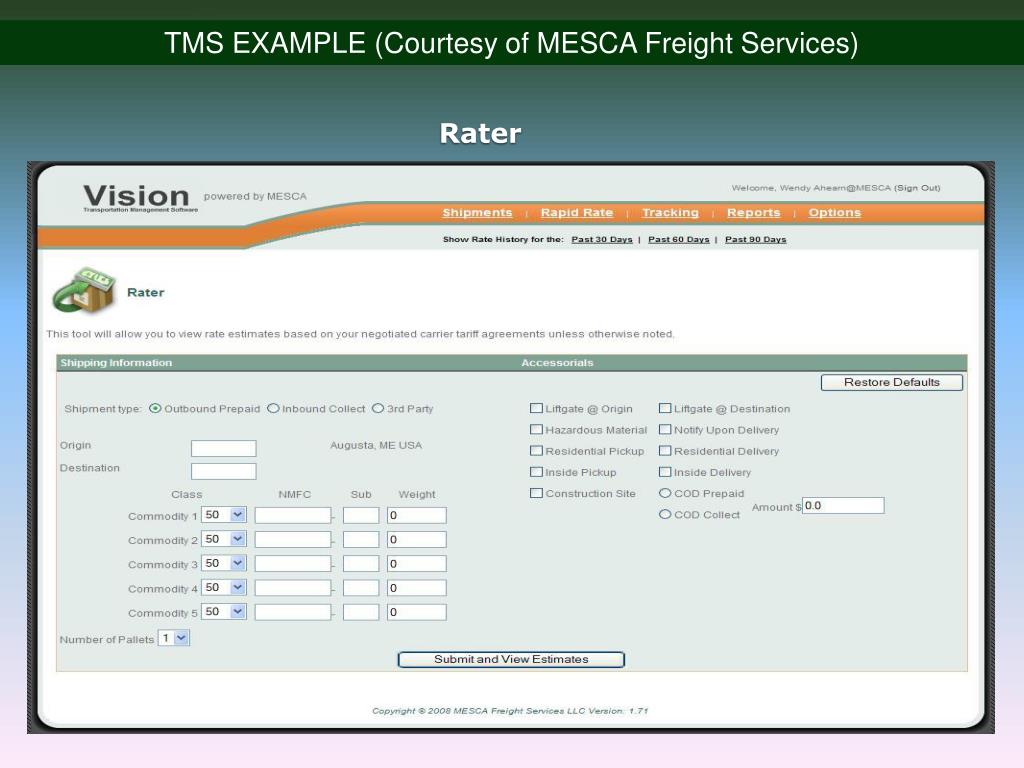This screenshot has width=1024, height=768.
Task: Click the 'Augusta, ME USA' text
Action: [376, 445]
